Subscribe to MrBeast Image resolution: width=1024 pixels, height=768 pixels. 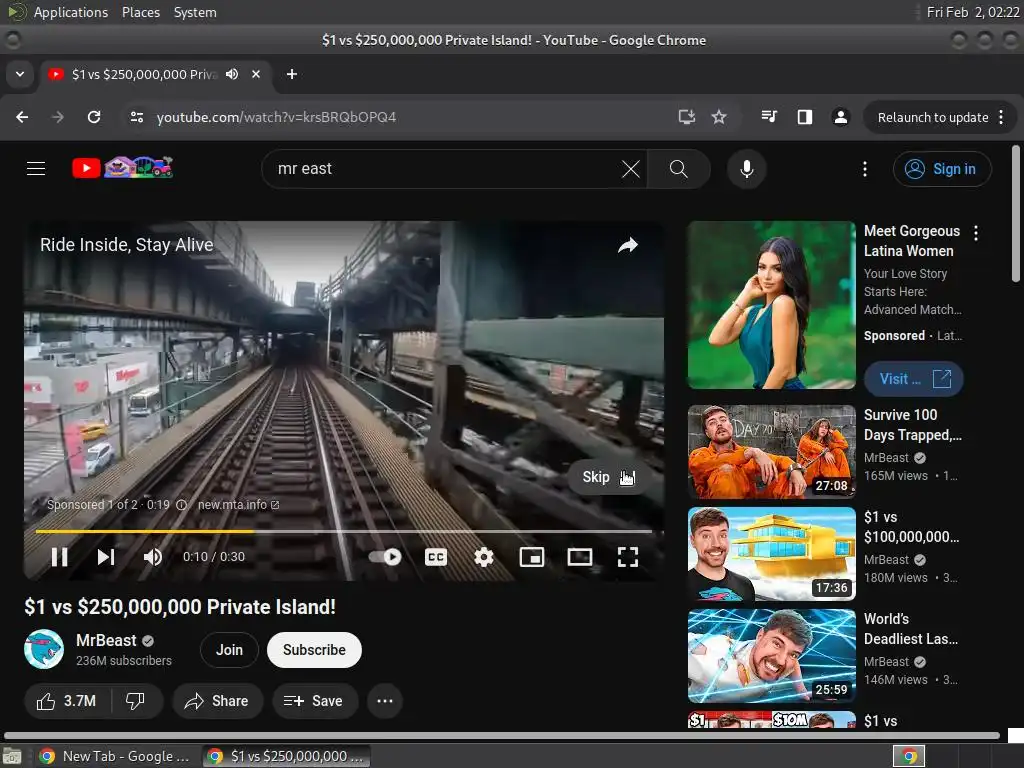tap(314, 650)
